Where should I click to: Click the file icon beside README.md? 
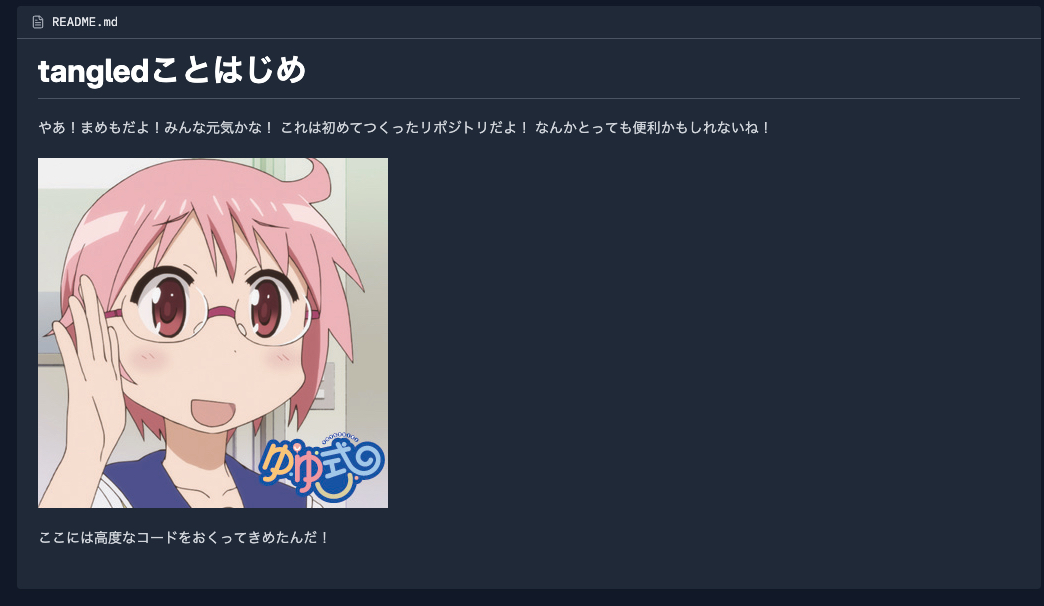point(38,22)
